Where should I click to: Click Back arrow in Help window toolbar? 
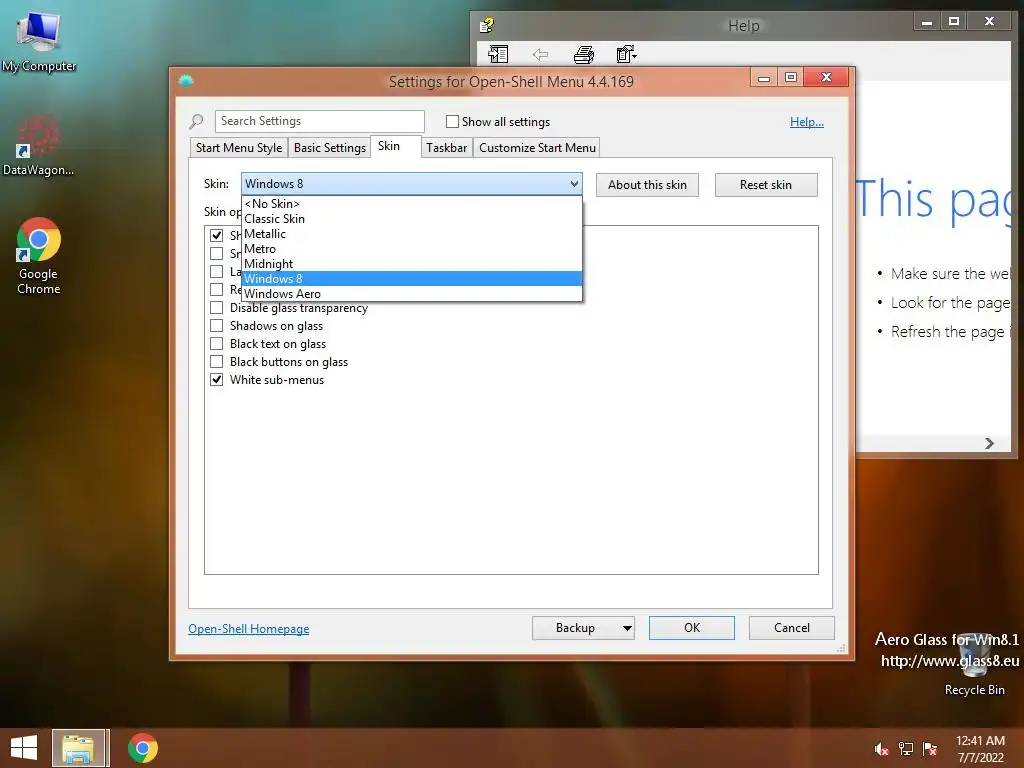click(x=540, y=54)
